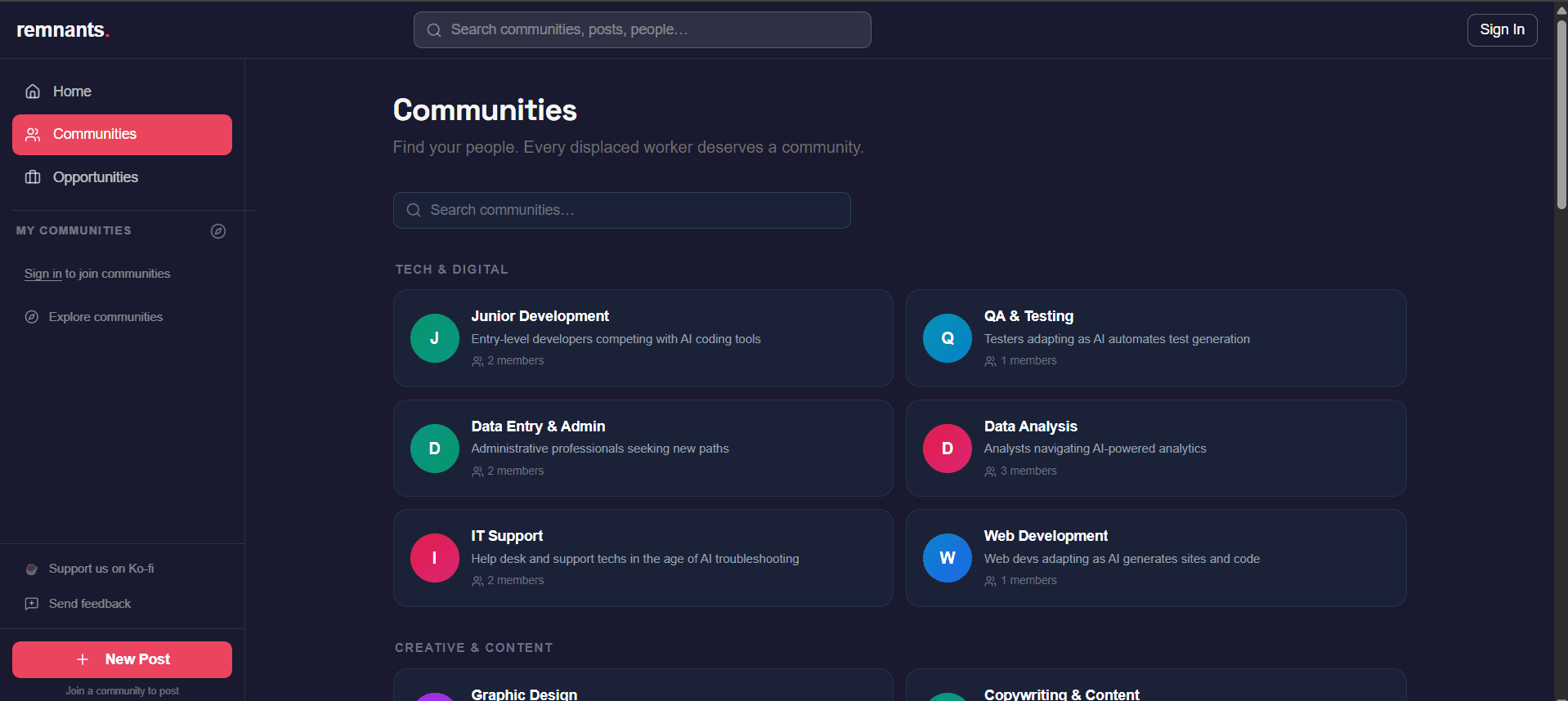This screenshot has width=1568, height=701.
Task: Go to Home in the sidebar
Action: [122, 92]
